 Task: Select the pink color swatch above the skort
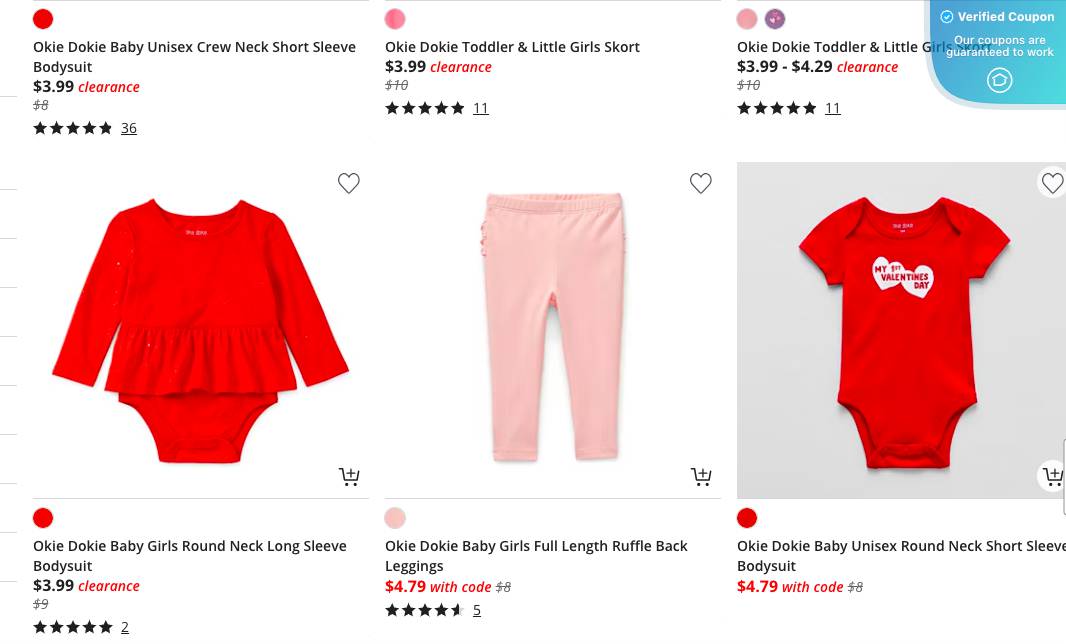pos(395,19)
